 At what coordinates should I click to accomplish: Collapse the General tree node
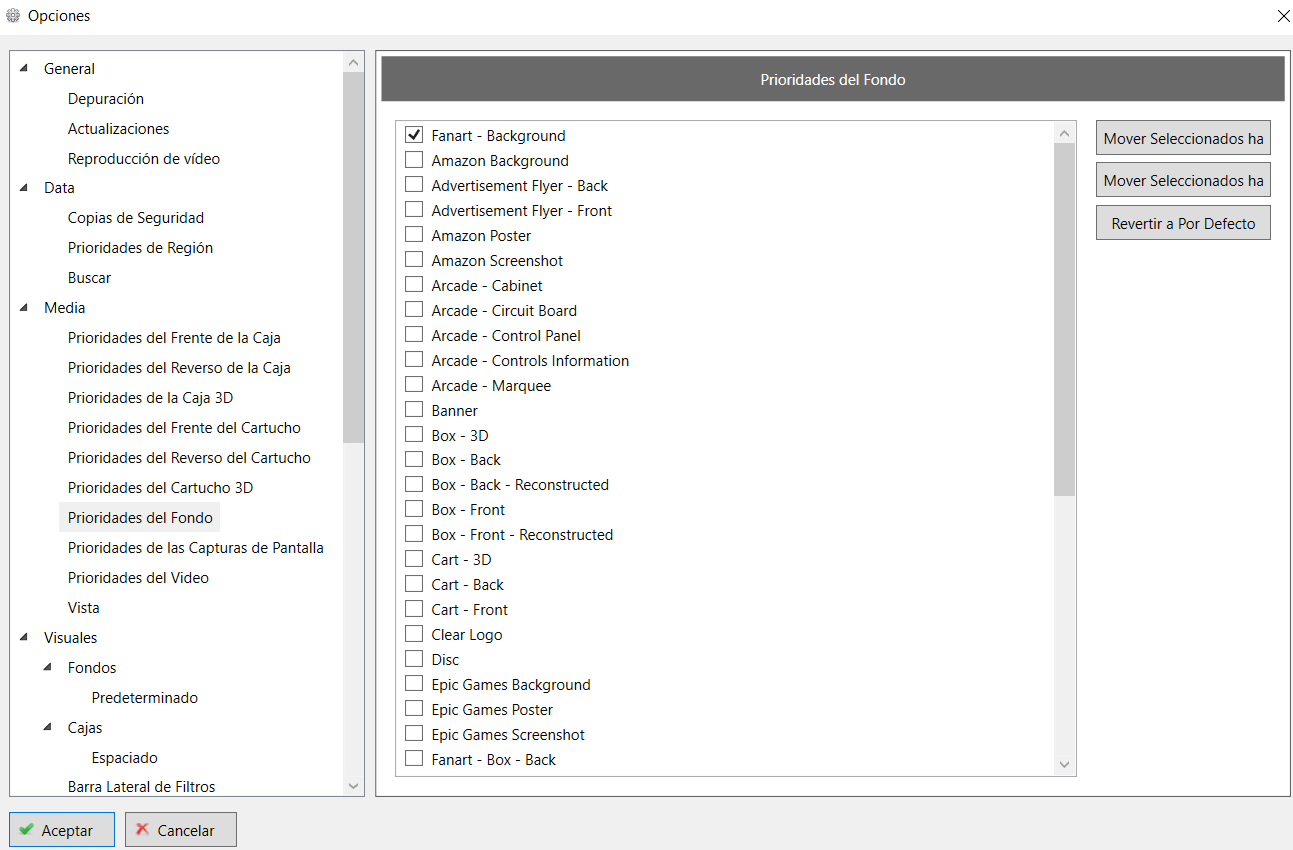(24, 68)
